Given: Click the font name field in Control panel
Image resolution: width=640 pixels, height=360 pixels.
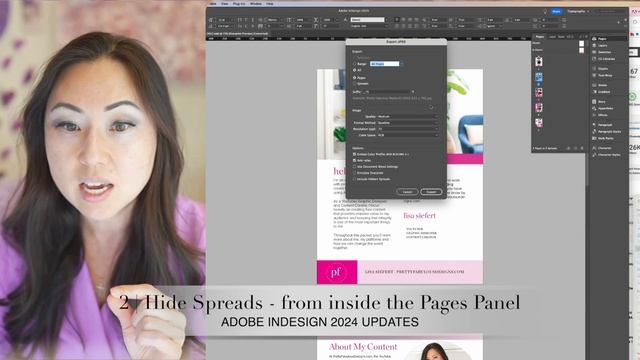Looking at the screenshot, I should pos(367,20).
